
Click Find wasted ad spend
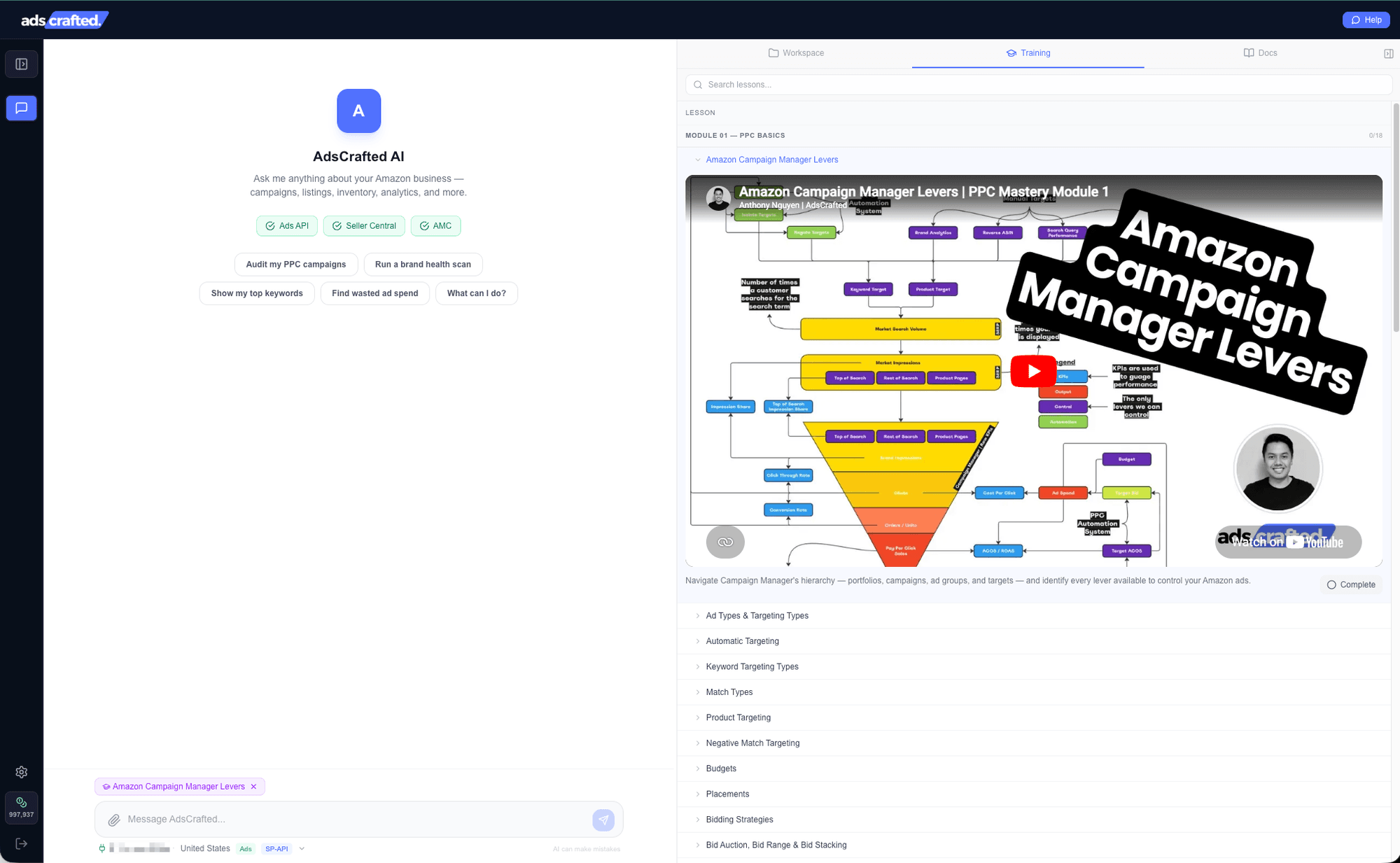pyautogui.click(x=375, y=293)
